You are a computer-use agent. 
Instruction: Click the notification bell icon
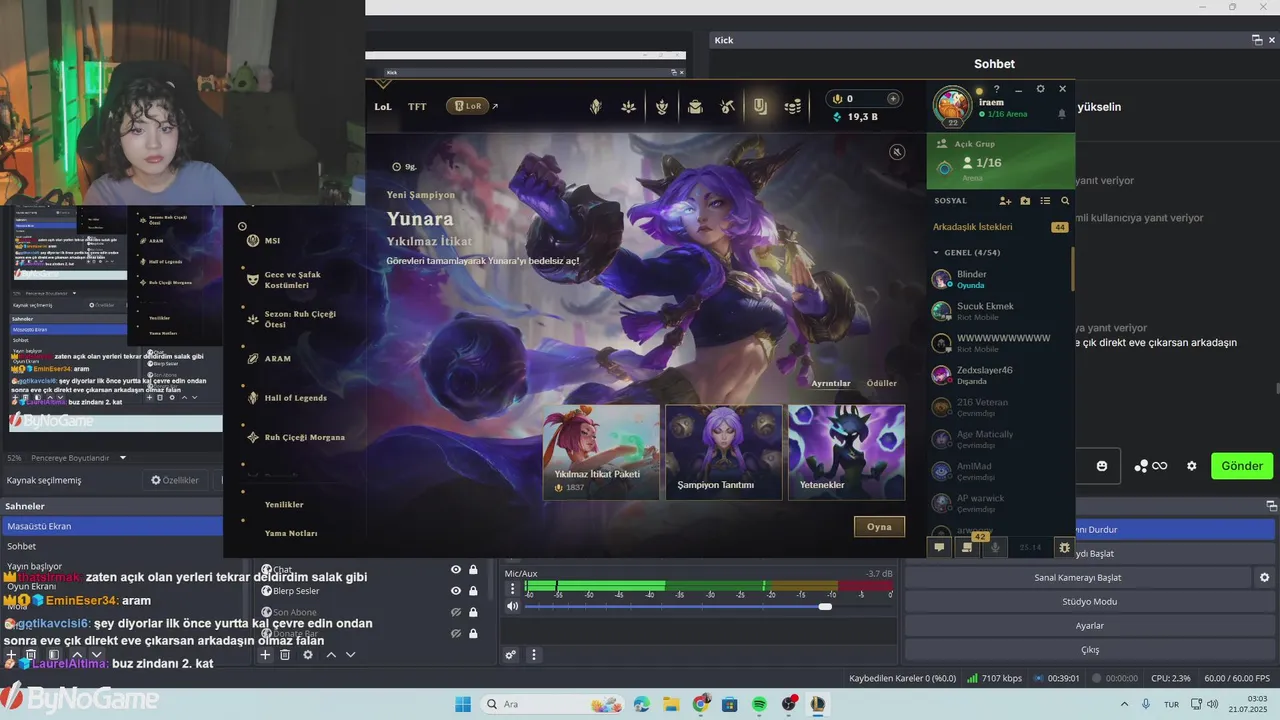[x=1061, y=114]
